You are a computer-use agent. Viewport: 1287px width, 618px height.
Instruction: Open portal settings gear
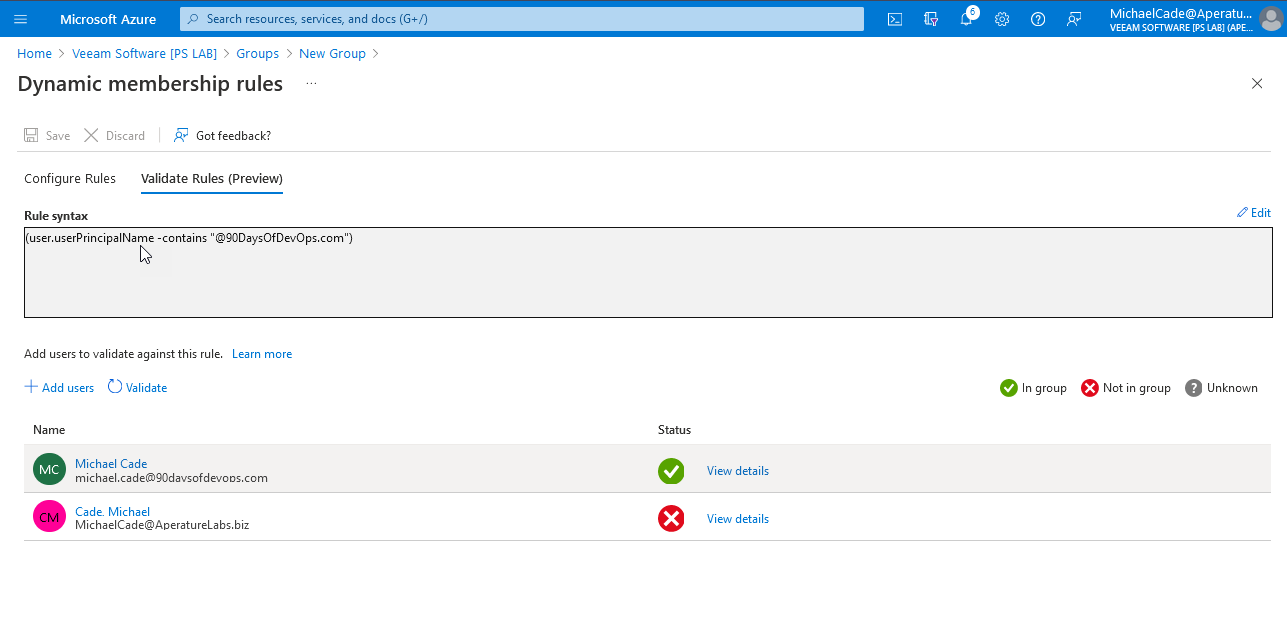(x=1002, y=19)
